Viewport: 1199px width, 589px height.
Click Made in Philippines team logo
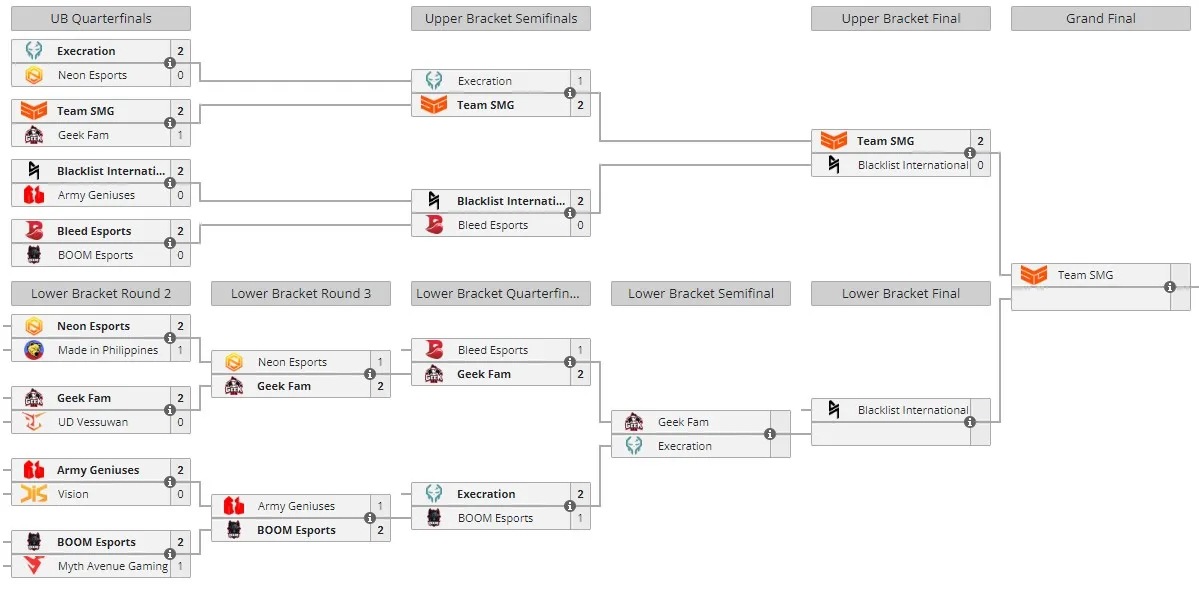(34, 350)
